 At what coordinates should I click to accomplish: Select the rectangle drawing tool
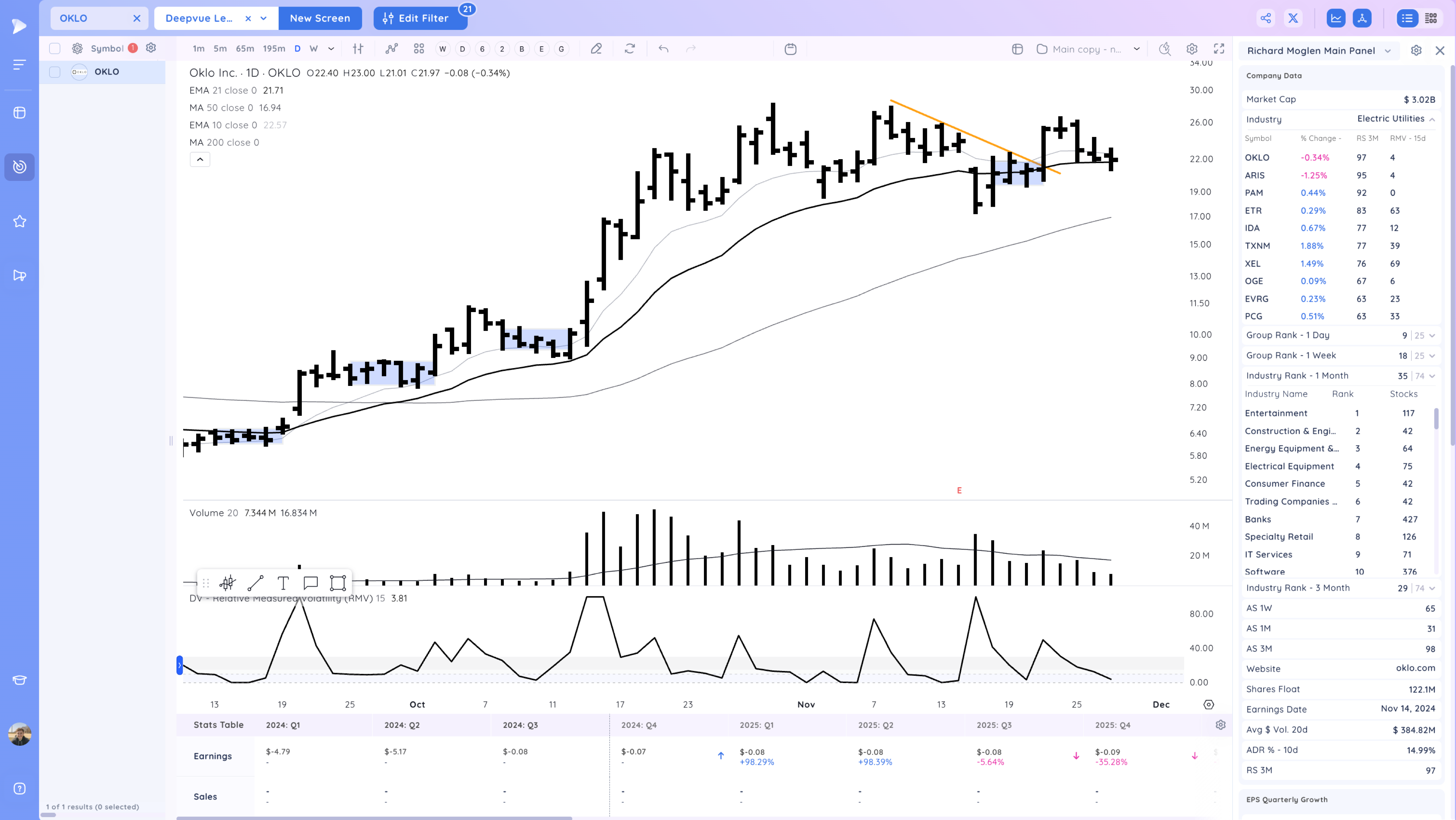click(x=337, y=583)
